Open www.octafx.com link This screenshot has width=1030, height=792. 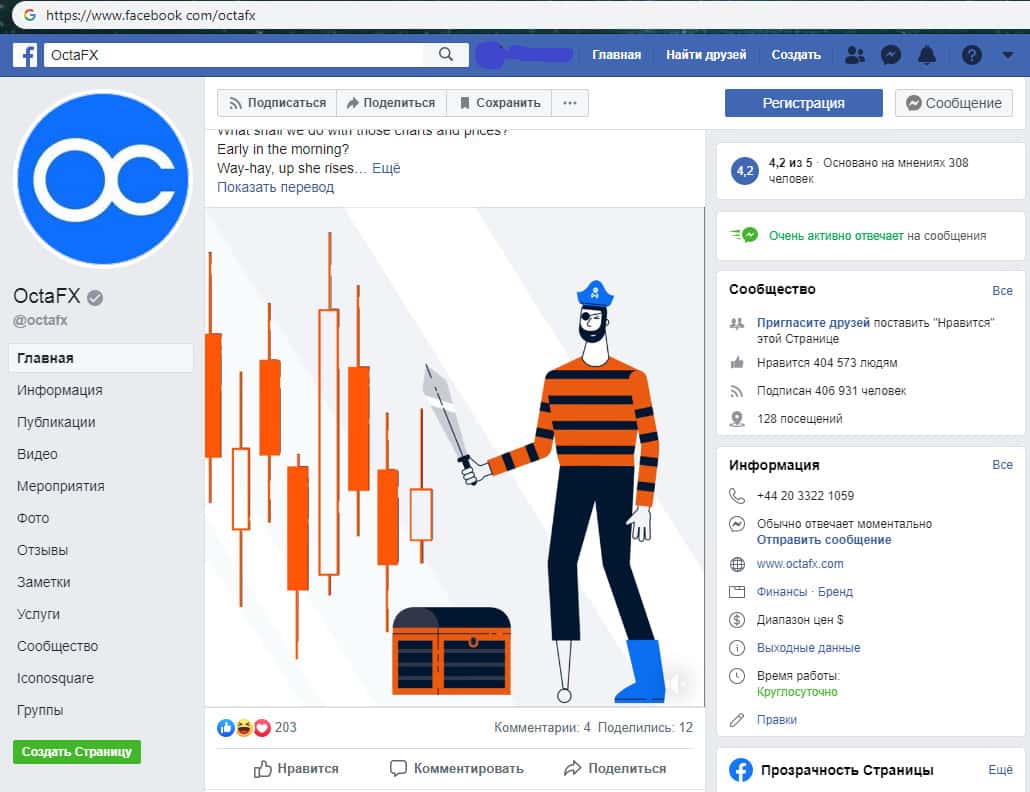pyautogui.click(x=800, y=564)
